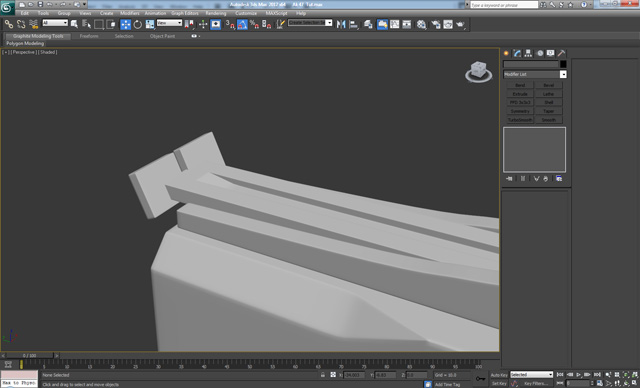Switch to the Freeform ribbon tab

tap(89, 36)
